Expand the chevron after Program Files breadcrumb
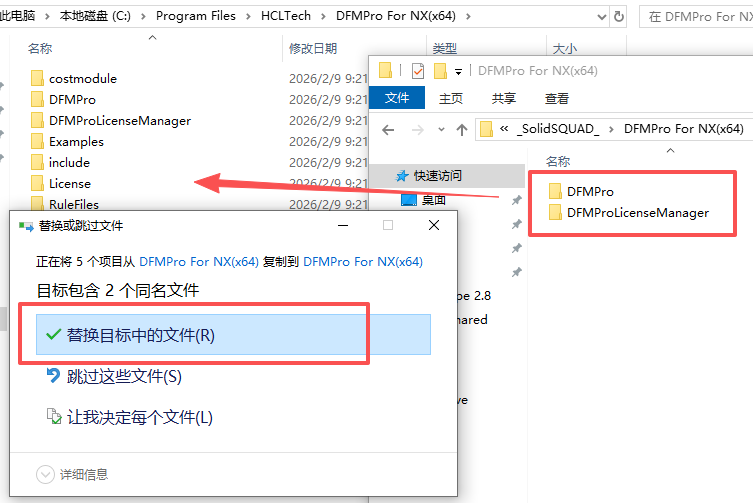This screenshot has width=753, height=503. coord(248,16)
